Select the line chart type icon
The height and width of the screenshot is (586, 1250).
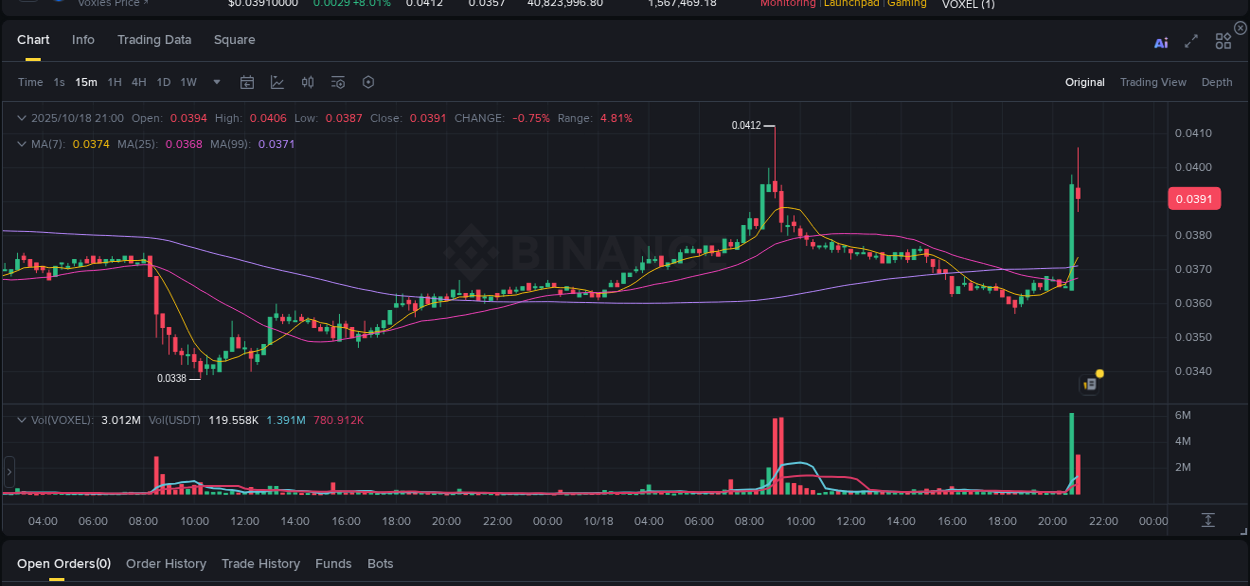point(277,82)
